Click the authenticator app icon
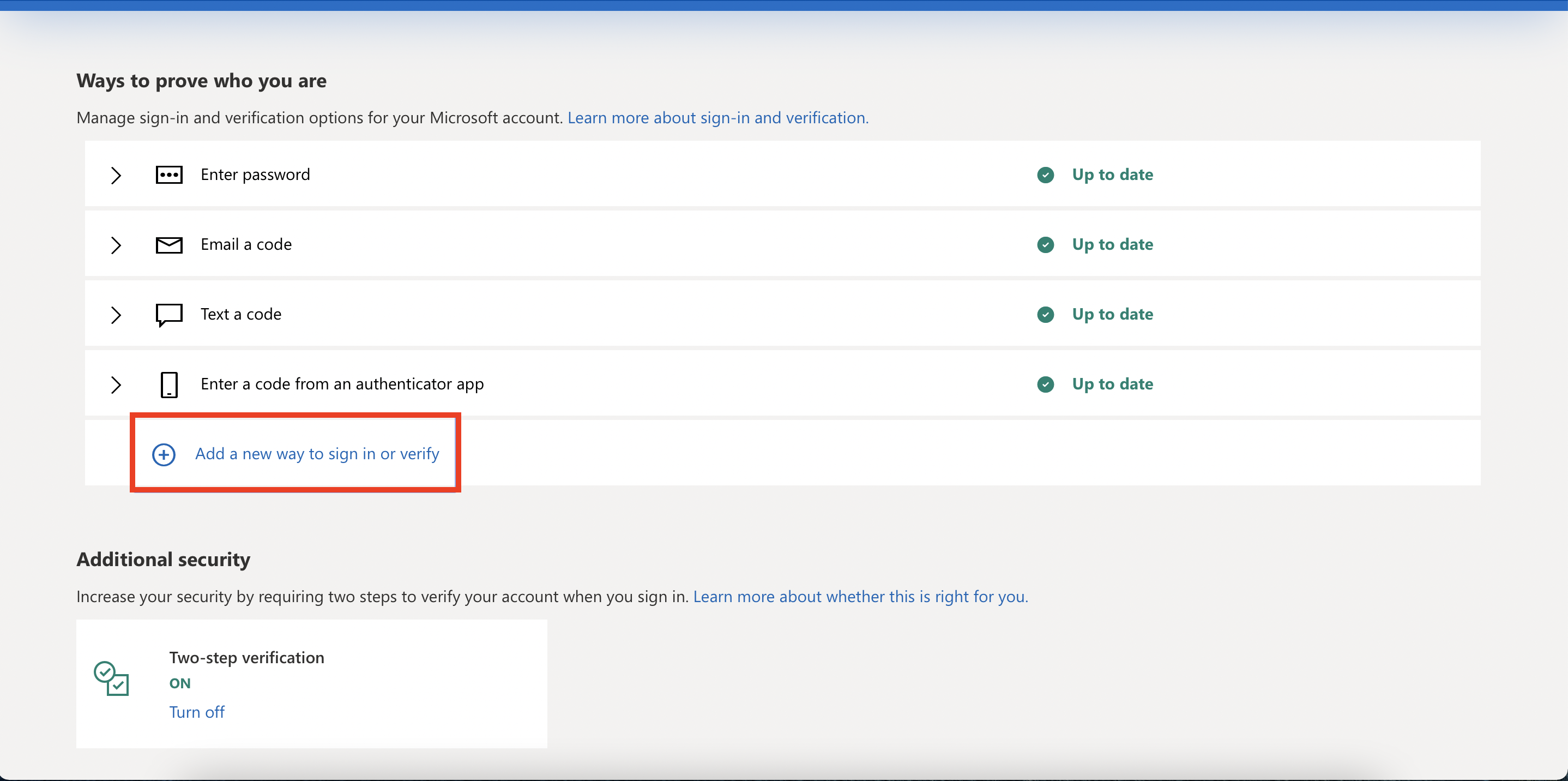Screen dimensions: 1568x781 168,384
